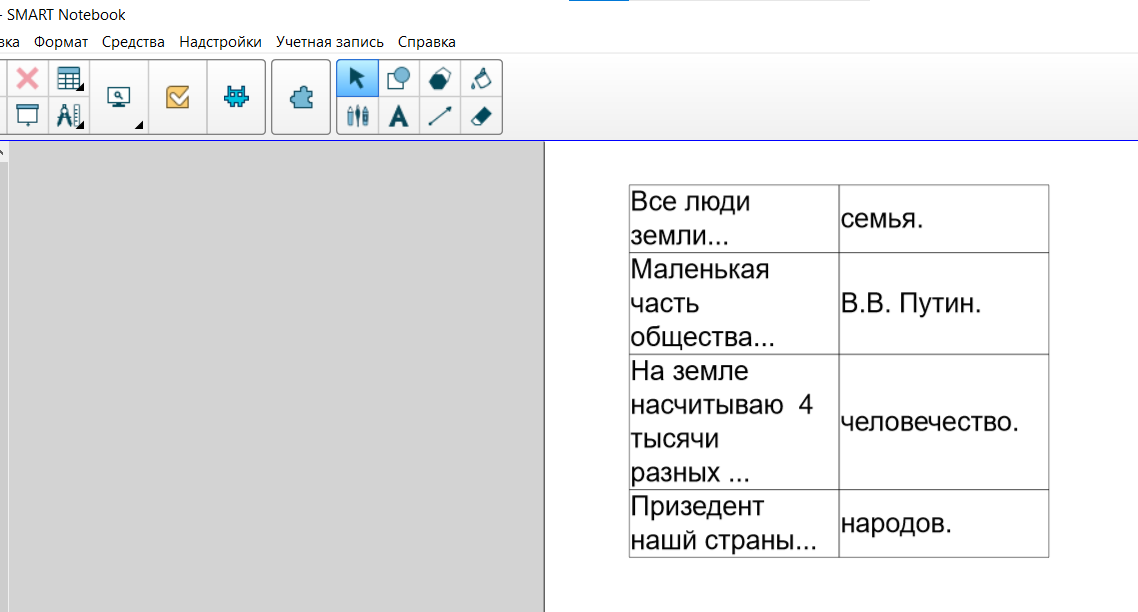Open the Справка menu
The image size is (1138, 612).
(x=427, y=42)
